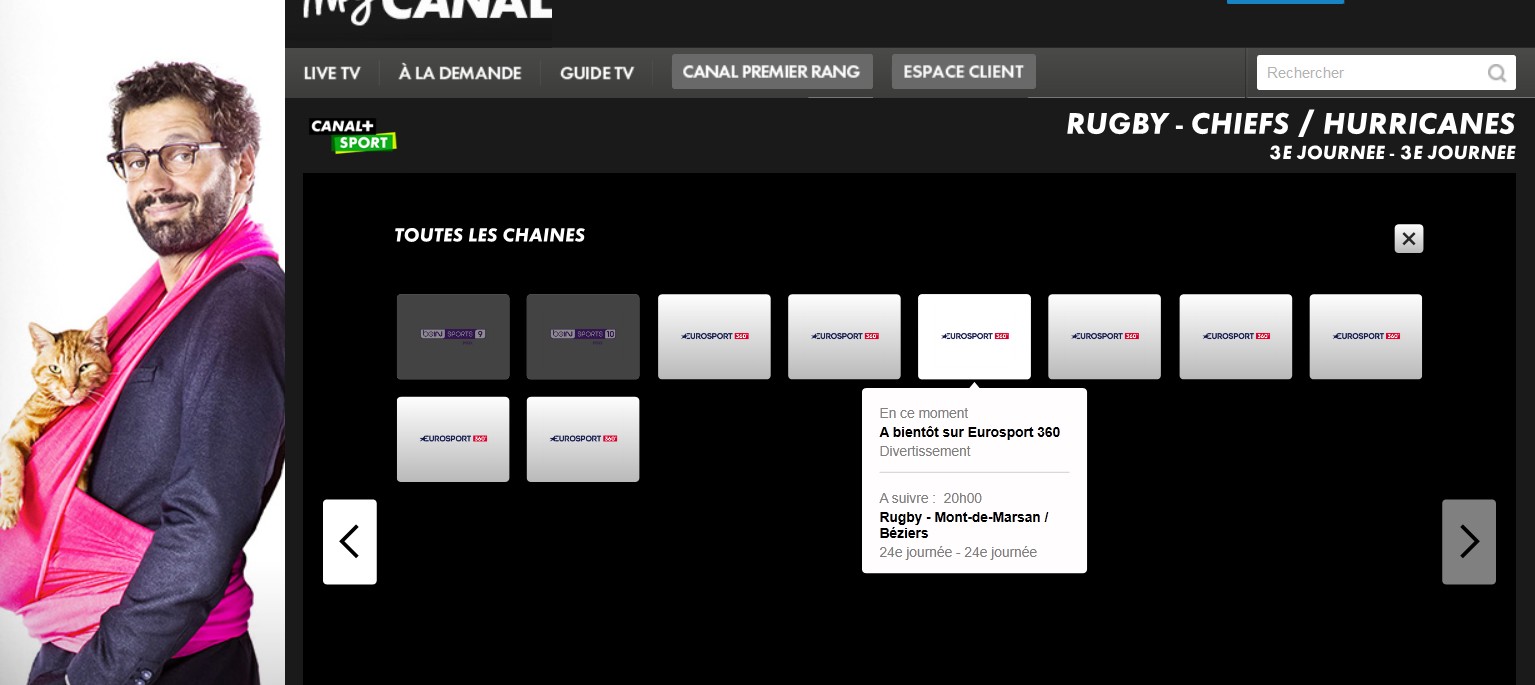The height and width of the screenshot is (685, 1535).
Task: Open the À LA DEMANDE menu
Action: coord(460,73)
